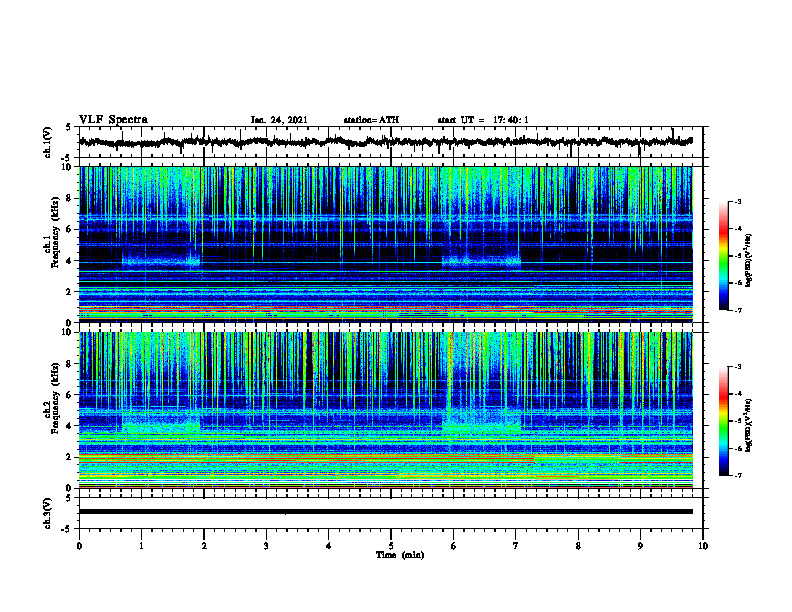Click tick label "1" on Time axis
The width and height of the screenshot is (792, 612).
141,546
